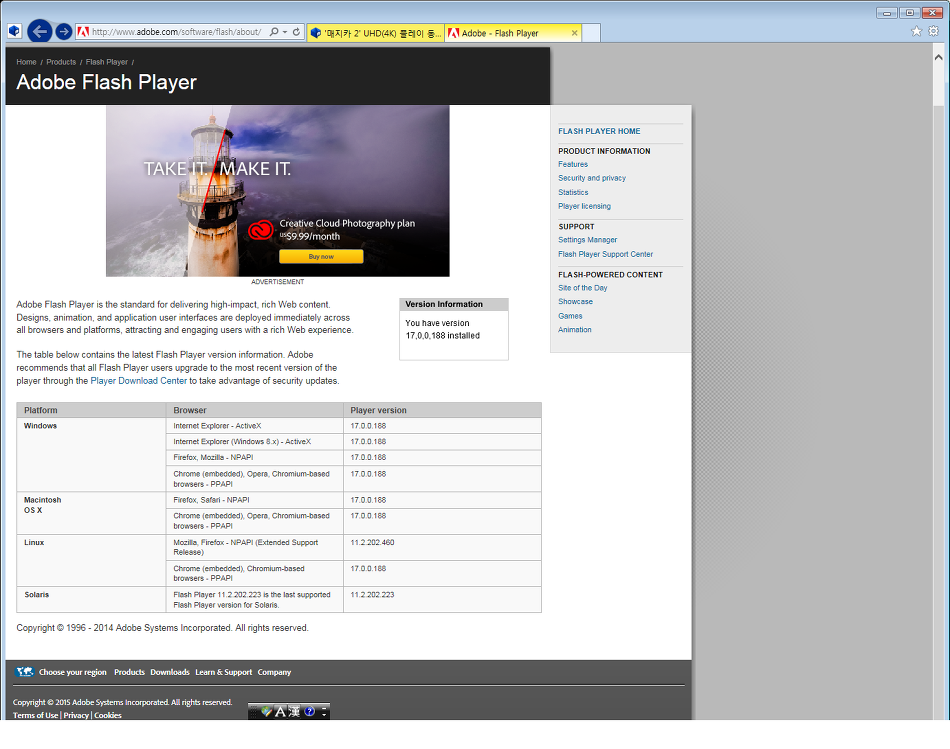Open Flash Player Support Center link
The height and width of the screenshot is (749, 950).
(x=605, y=254)
